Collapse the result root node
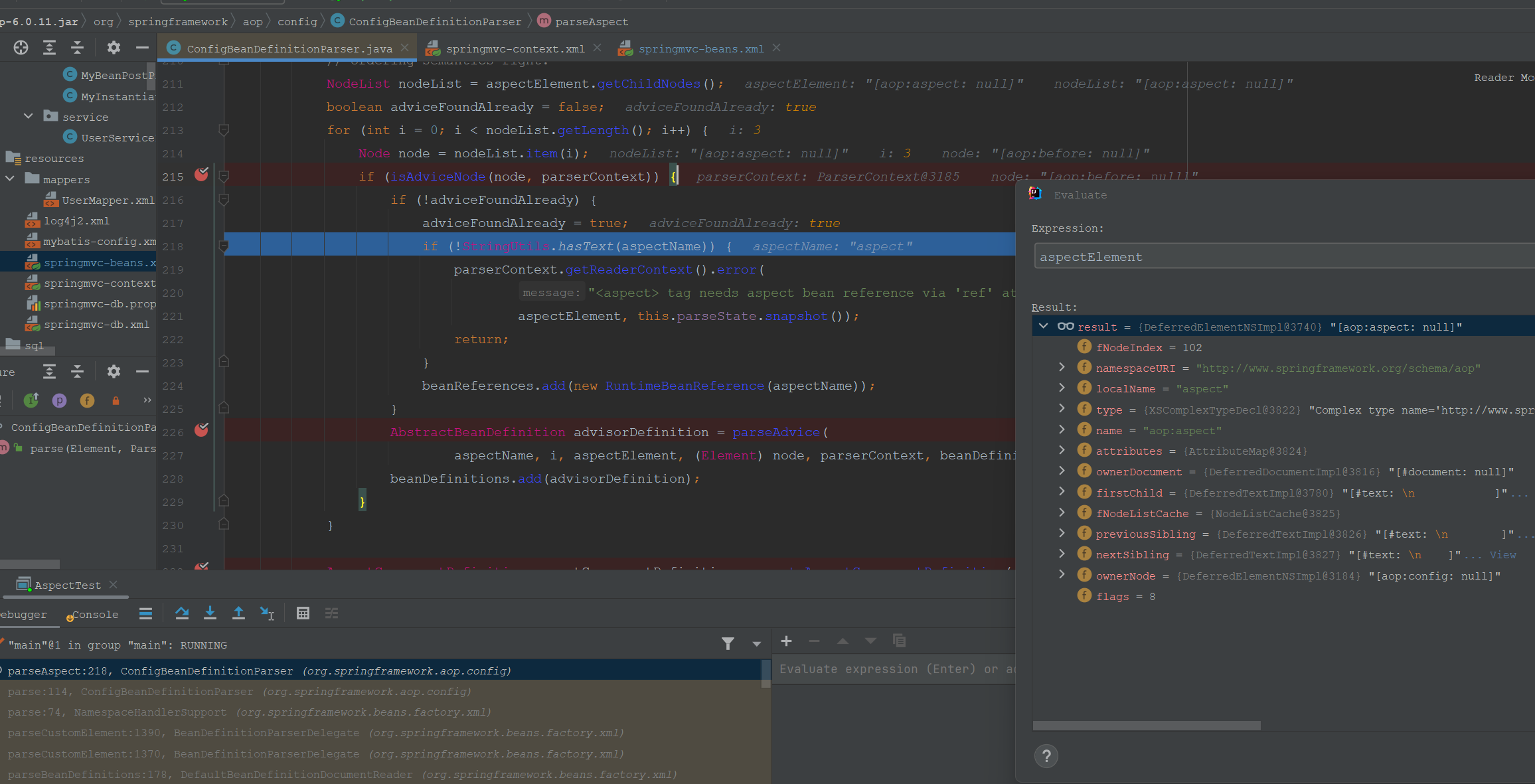The height and width of the screenshot is (784, 1535). [x=1044, y=326]
